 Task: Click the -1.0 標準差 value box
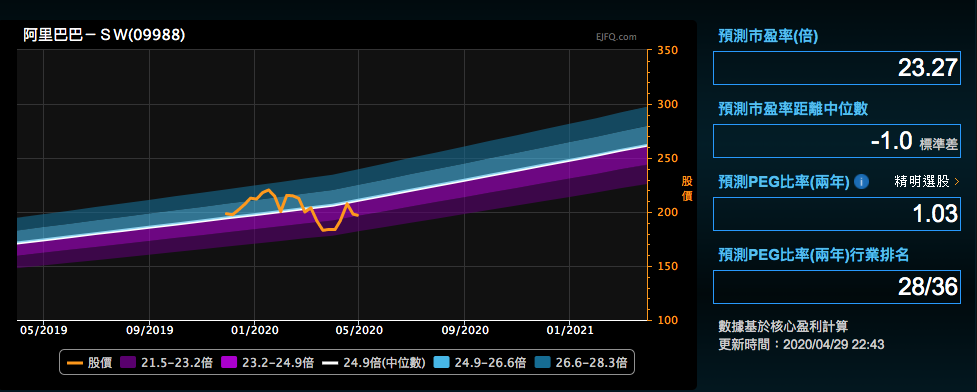pos(836,141)
